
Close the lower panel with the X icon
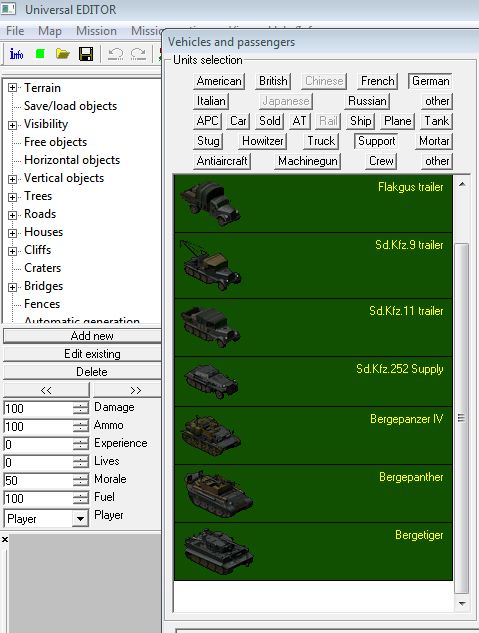tap(5, 539)
